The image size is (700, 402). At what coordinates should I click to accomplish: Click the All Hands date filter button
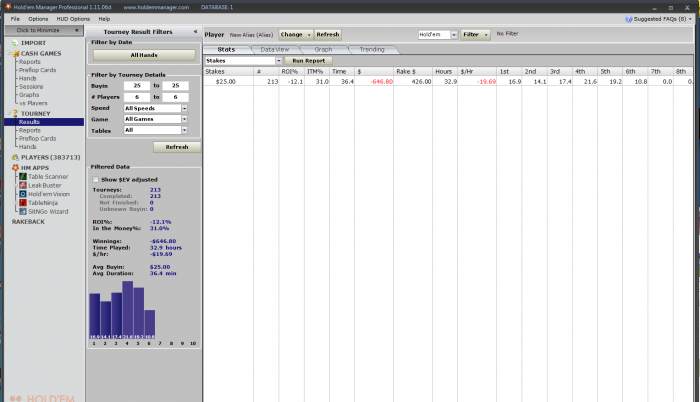click(x=144, y=55)
